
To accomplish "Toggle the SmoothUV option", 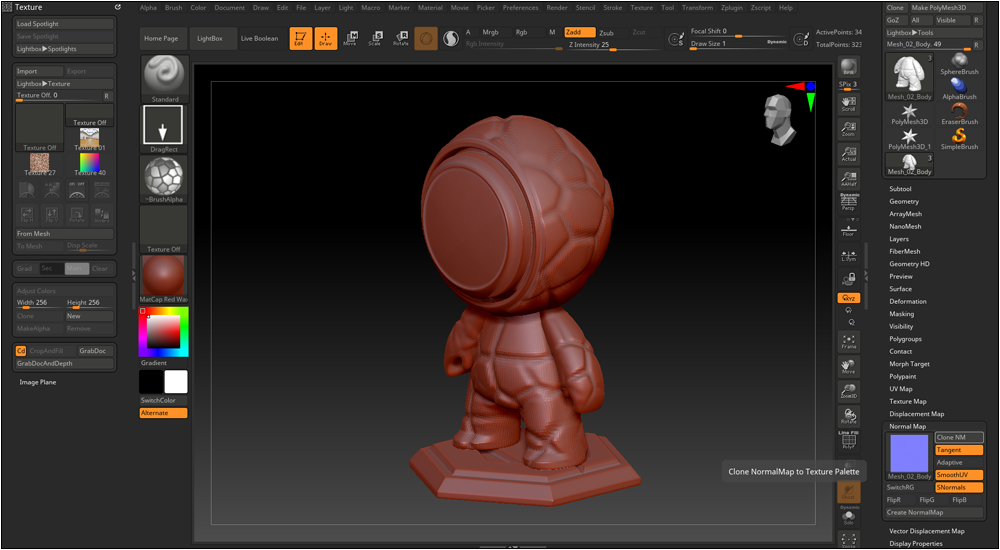I will [x=958, y=475].
